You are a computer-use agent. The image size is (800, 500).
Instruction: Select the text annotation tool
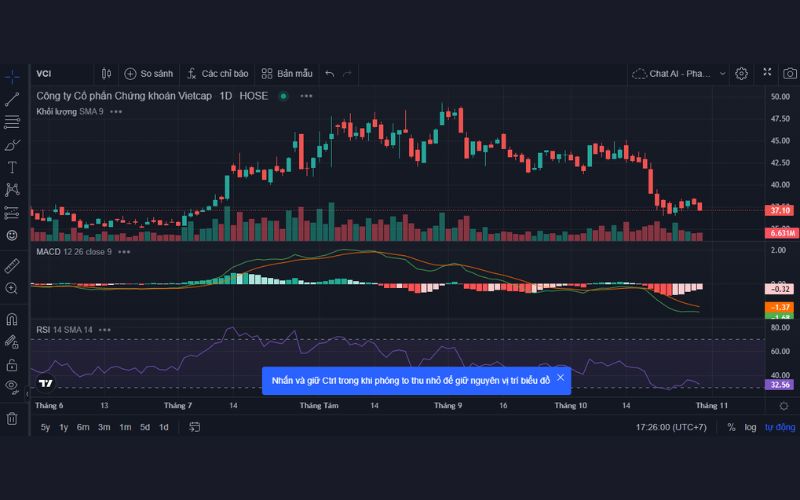coord(12,167)
